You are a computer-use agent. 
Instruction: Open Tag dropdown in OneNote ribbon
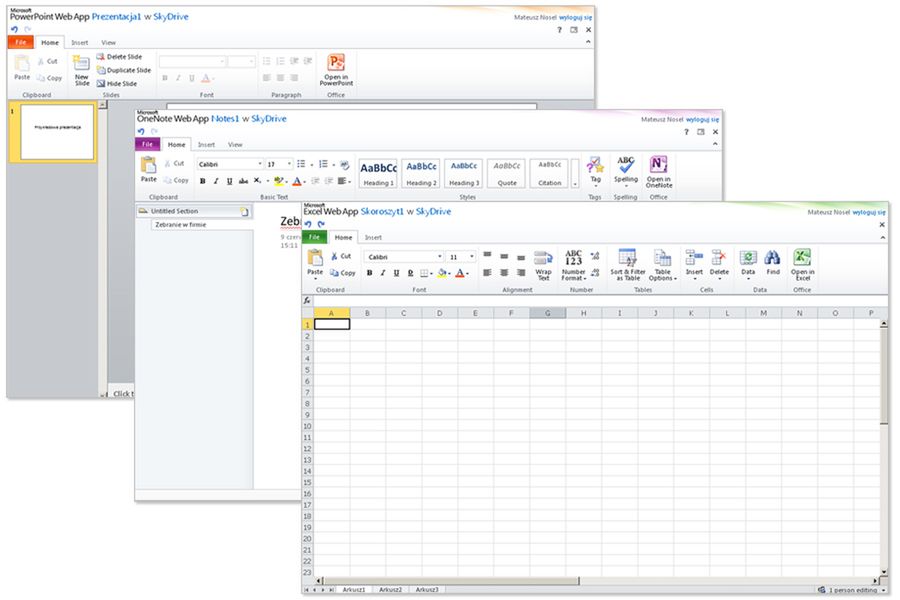(x=595, y=171)
